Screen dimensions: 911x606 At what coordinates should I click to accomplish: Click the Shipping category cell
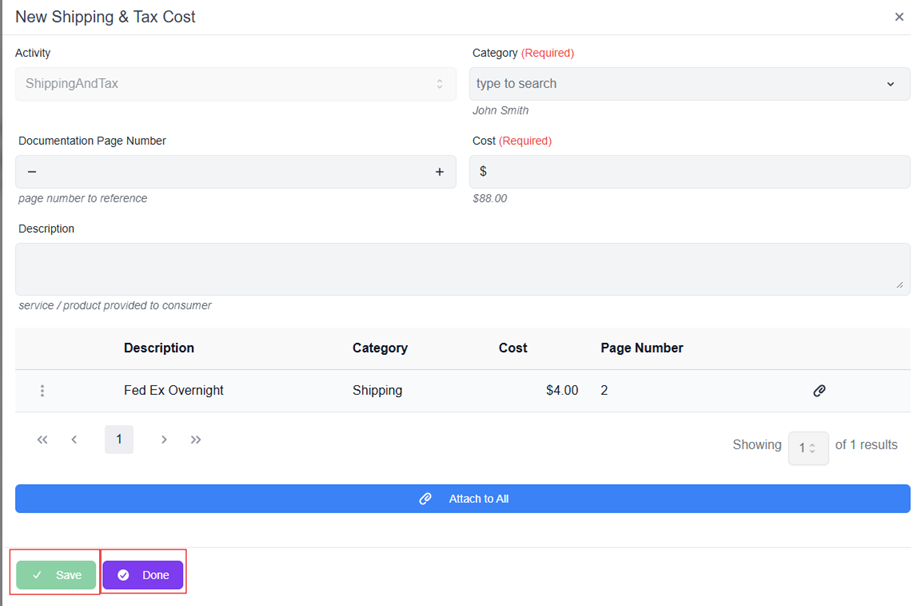click(x=377, y=390)
